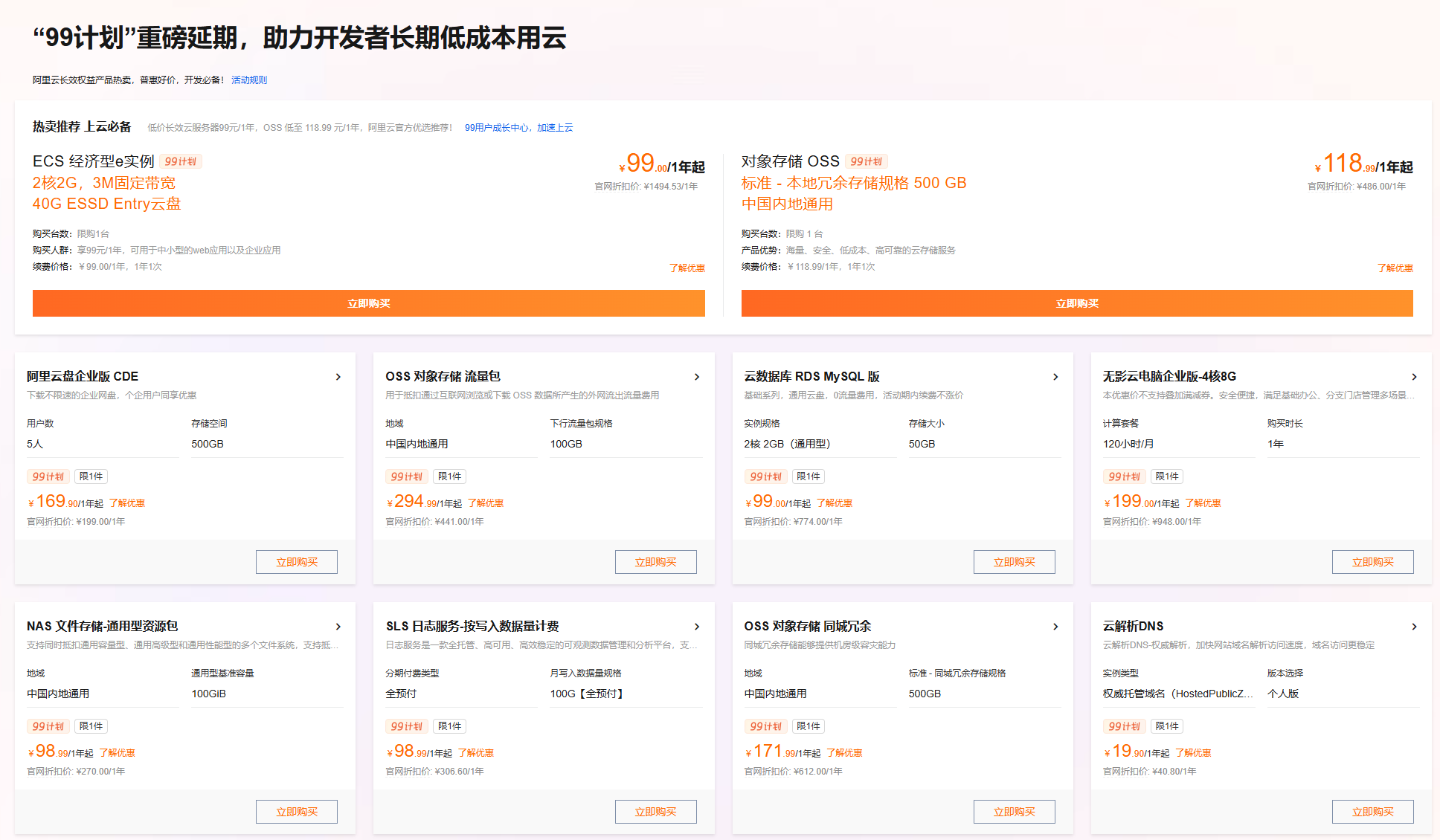Click 99计划 badge in OSS 同城冗余 card
The height and width of the screenshot is (840, 1440).
[x=765, y=726]
